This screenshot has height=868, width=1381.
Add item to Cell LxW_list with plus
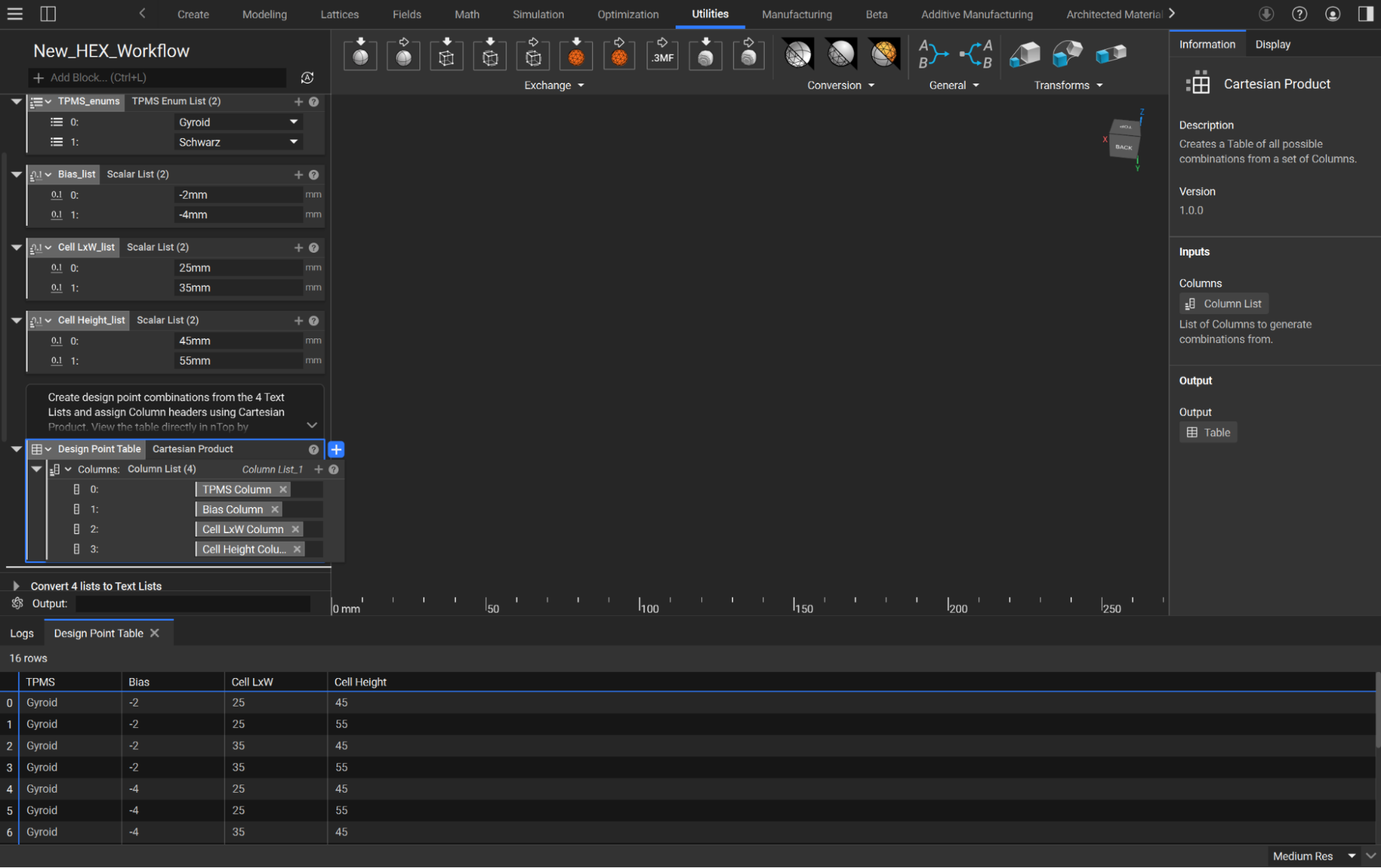pos(298,247)
